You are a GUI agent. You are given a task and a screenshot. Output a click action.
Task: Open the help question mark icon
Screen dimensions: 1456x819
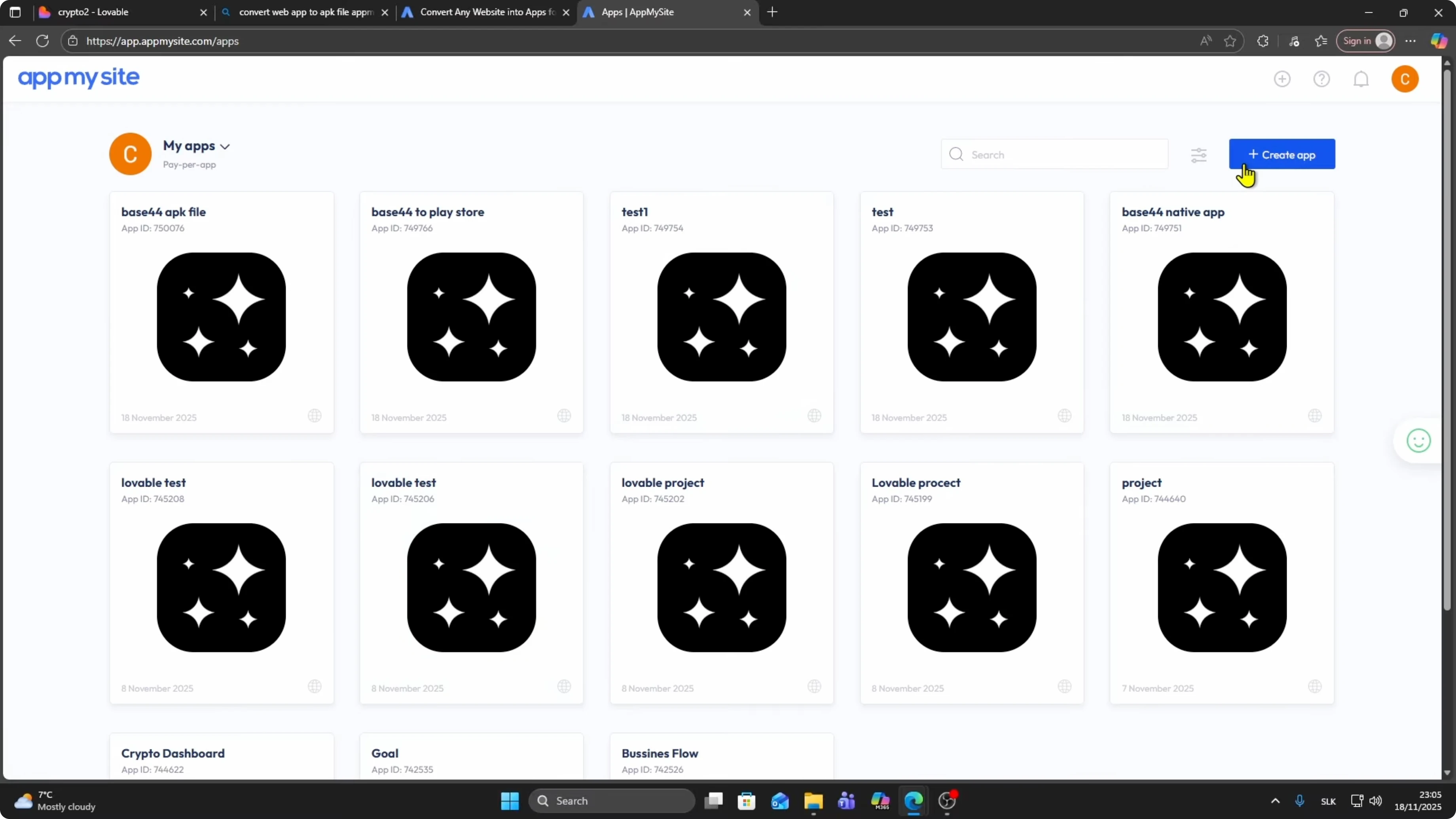coord(1321,79)
